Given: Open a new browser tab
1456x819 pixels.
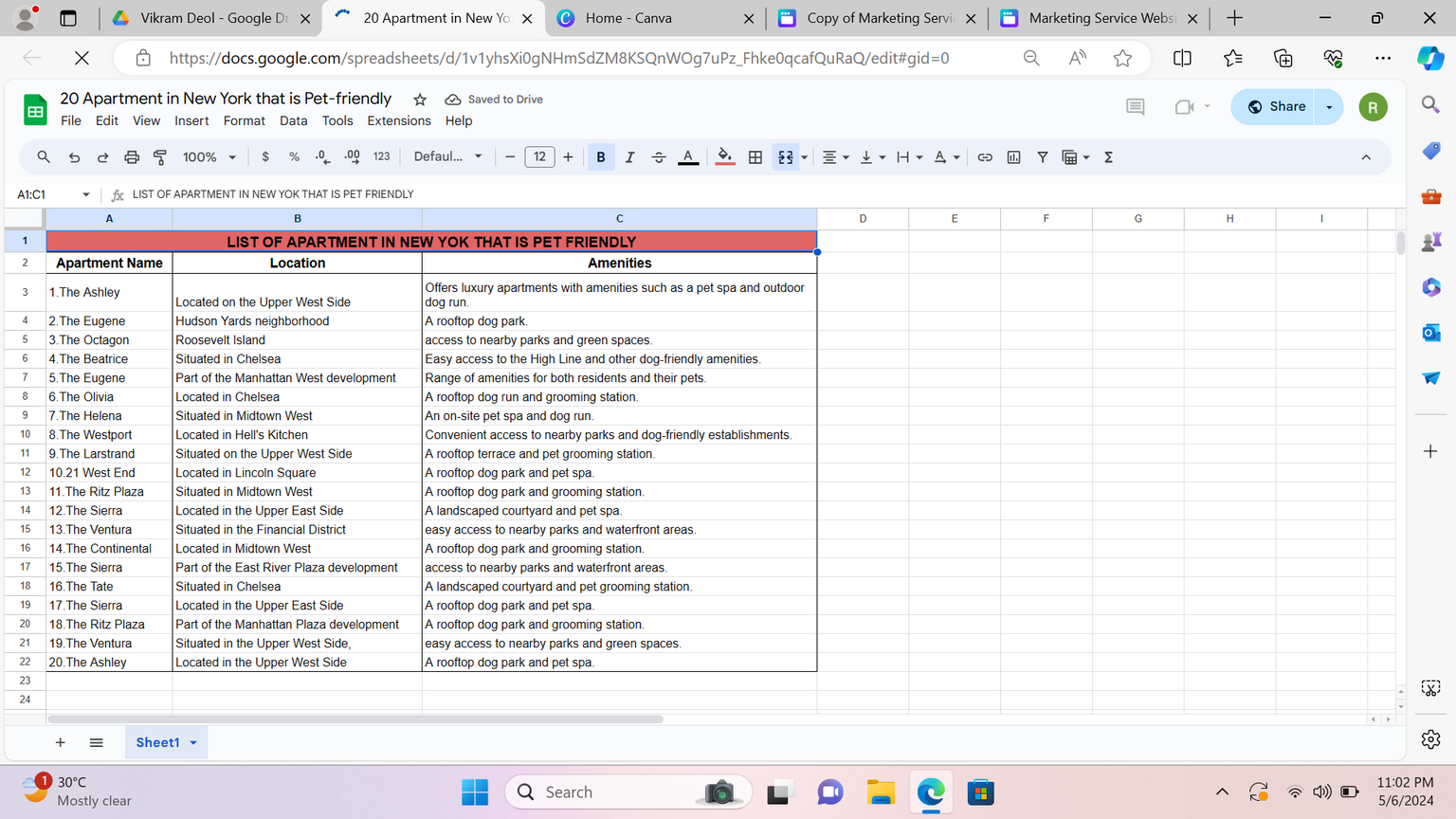Looking at the screenshot, I should pos(1234,18).
